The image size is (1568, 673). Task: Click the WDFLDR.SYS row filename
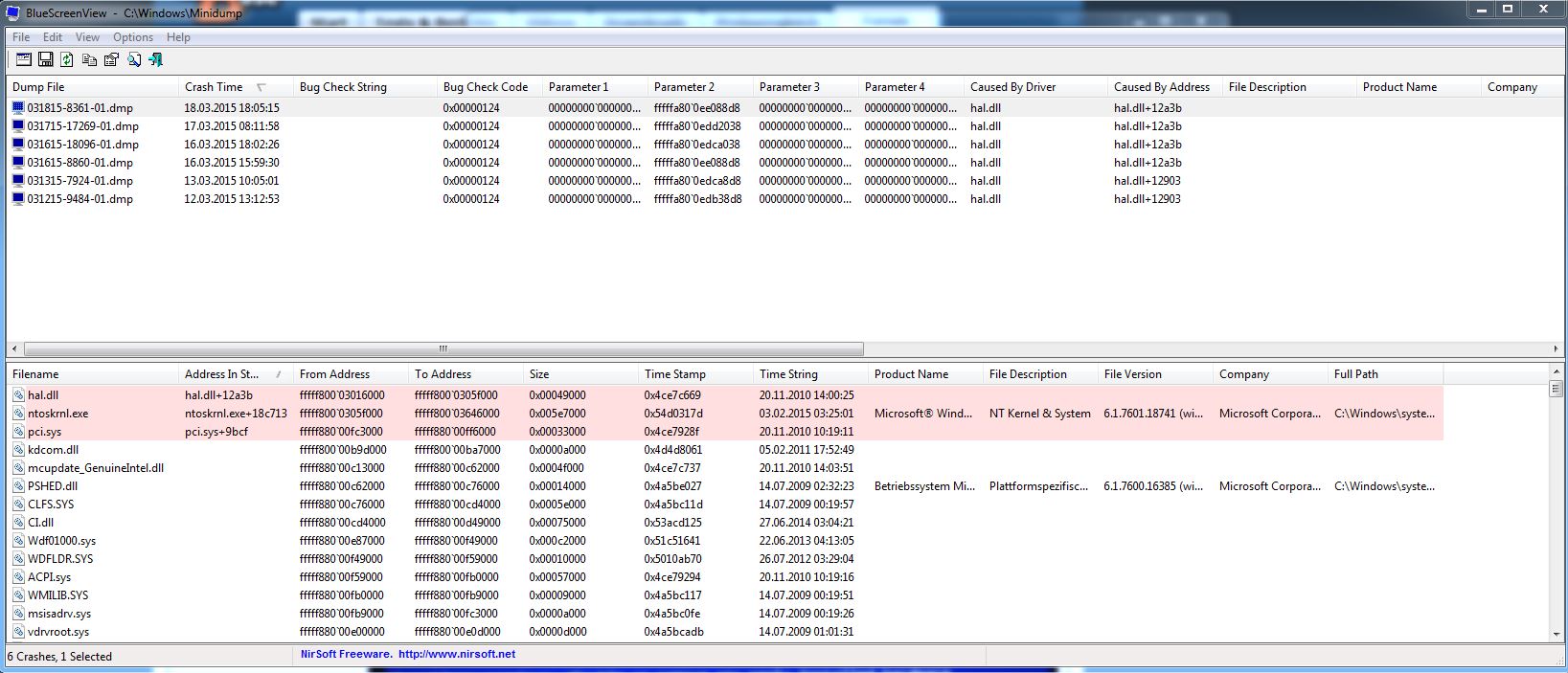pyautogui.click(x=60, y=559)
